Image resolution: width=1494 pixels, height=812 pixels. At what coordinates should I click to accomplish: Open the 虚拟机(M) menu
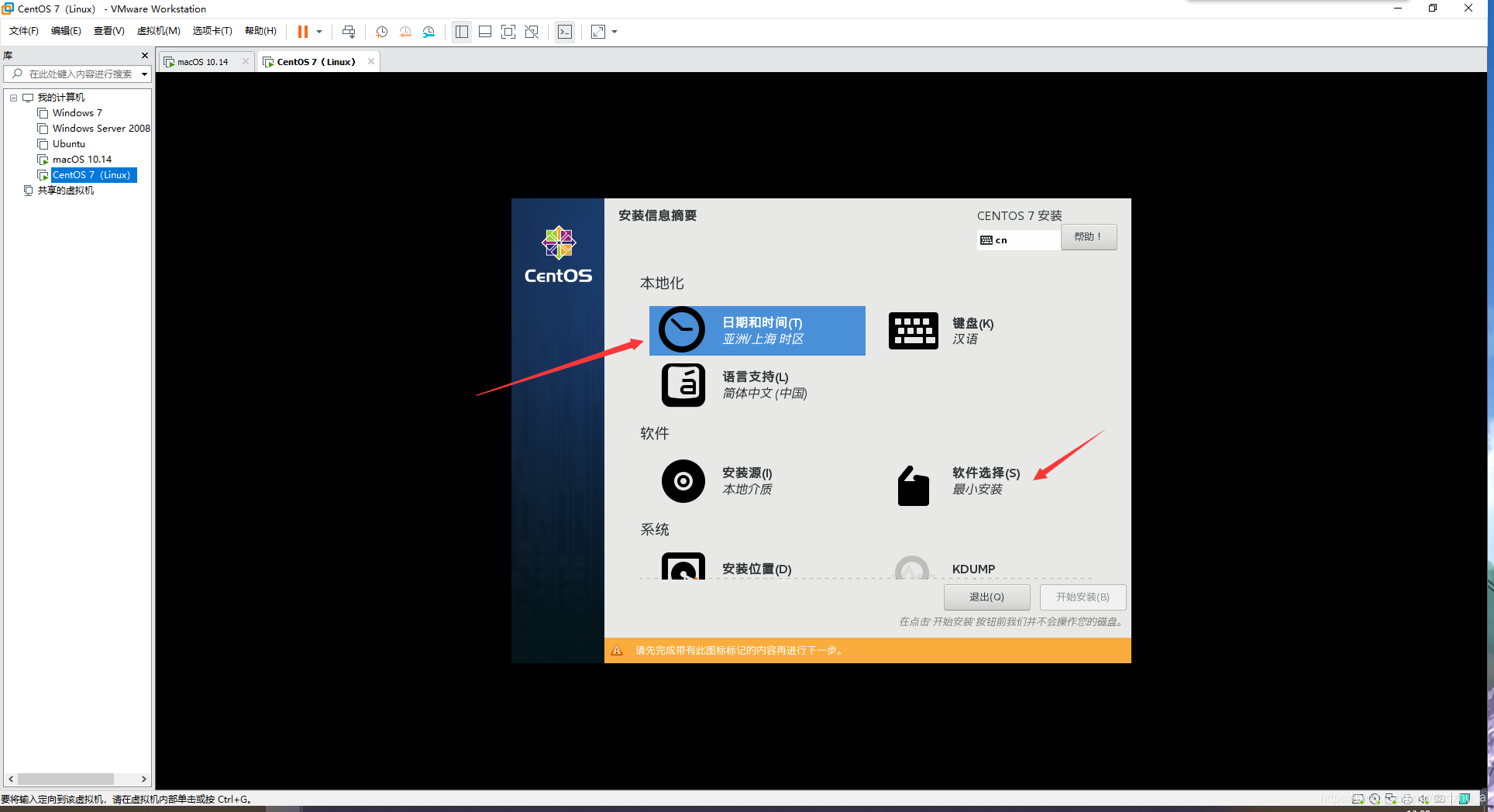158,31
